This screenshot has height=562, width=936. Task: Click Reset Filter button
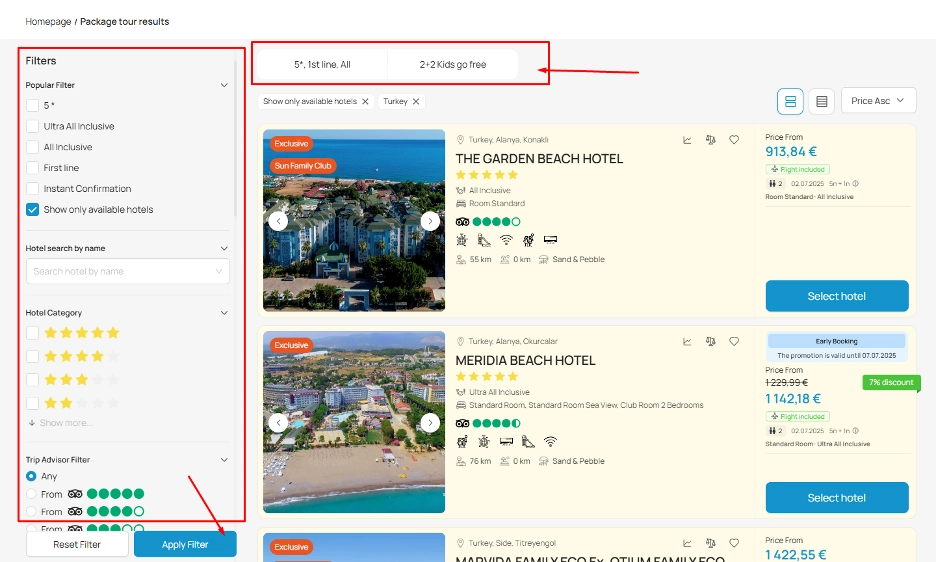pyautogui.click(x=77, y=545)
